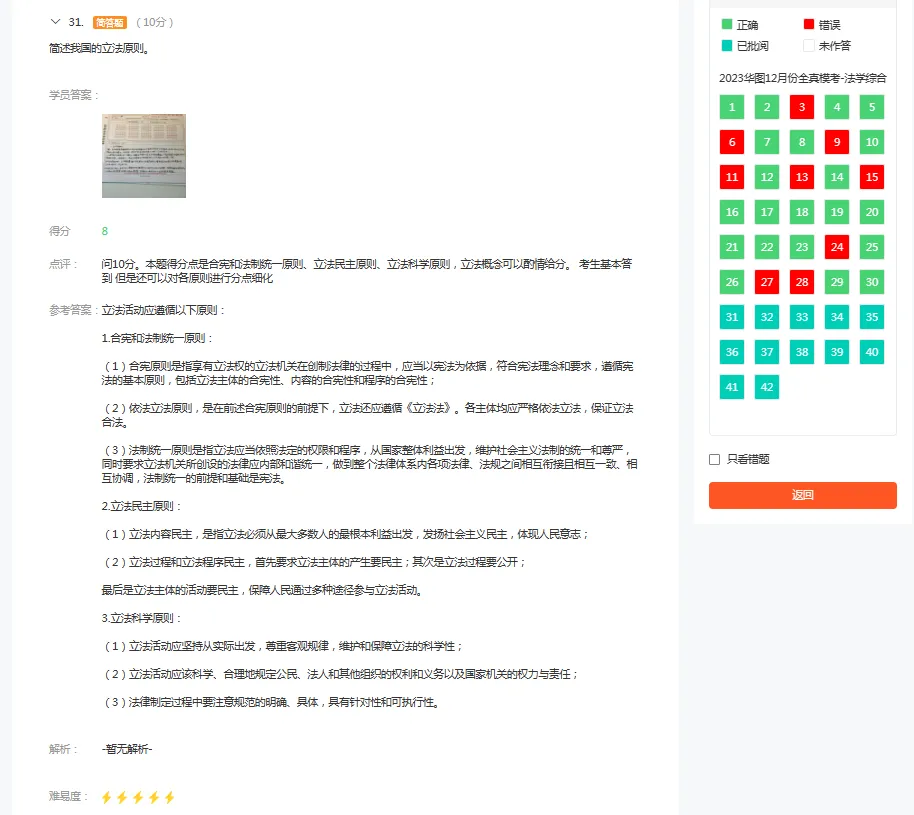Select question 14 tile
This screenshot has height=815, width=914.
[837, 177]
